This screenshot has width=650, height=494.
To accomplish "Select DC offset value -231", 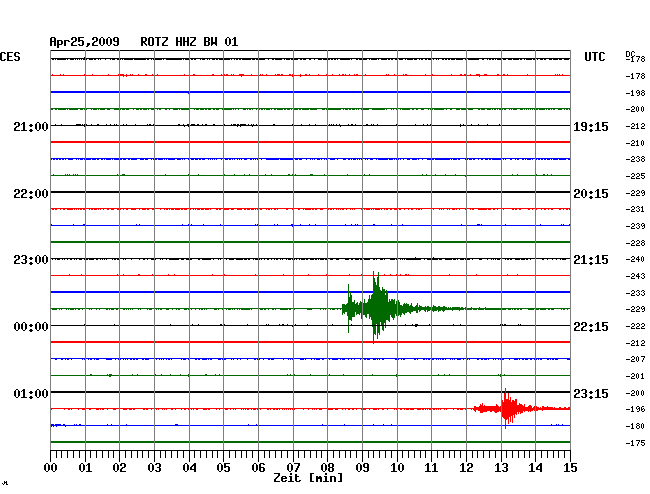I will (x=635, y=209).
